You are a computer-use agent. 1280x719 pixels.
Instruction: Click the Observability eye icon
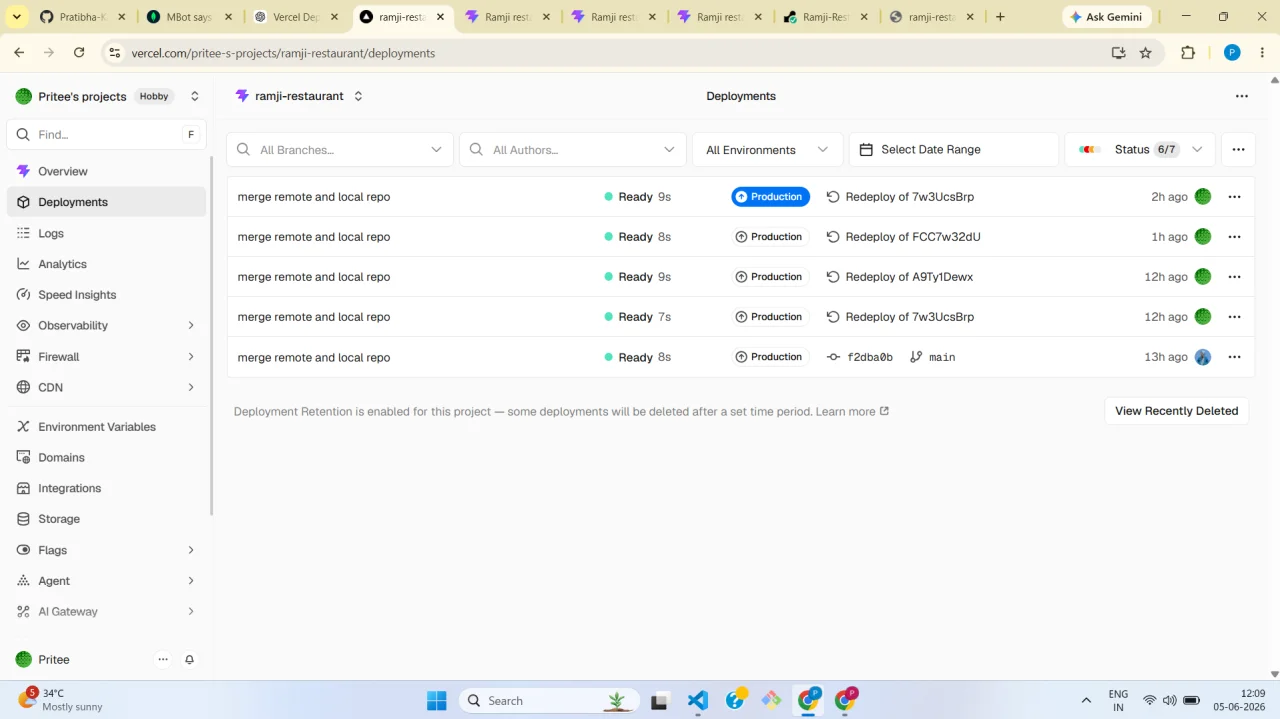[x=24, y=326]
